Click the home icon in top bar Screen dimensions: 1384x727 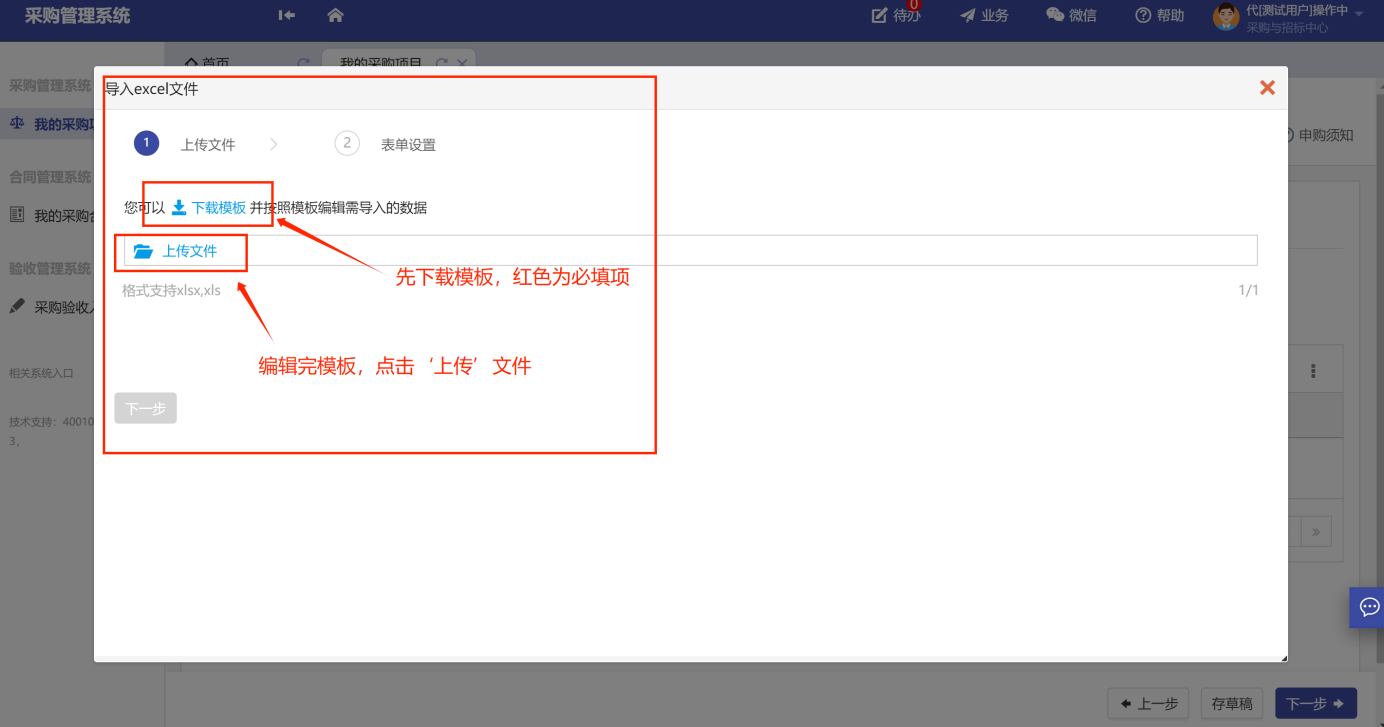pos(335,15)
